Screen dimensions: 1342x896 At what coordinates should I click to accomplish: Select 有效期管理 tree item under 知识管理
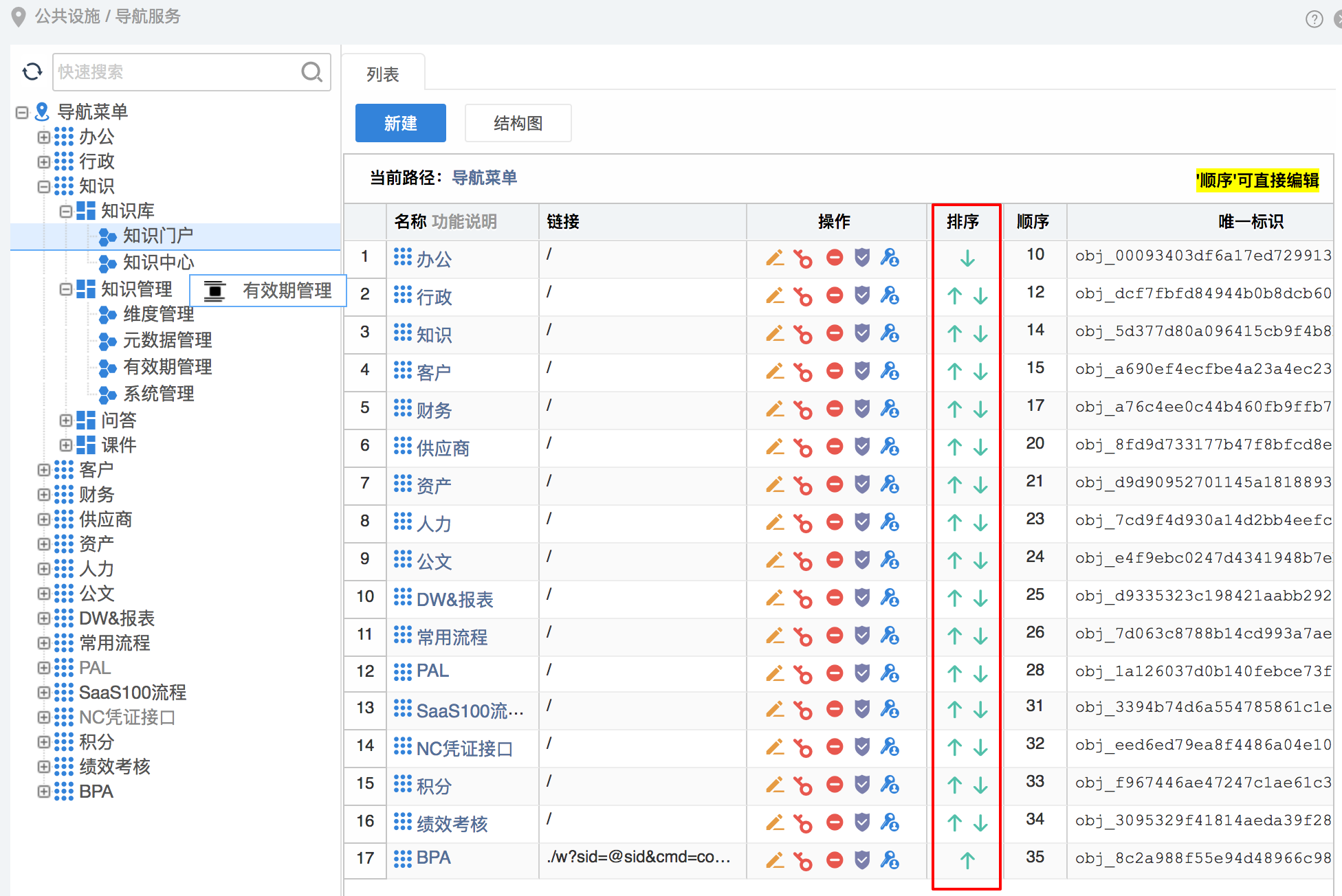coord(167,366)
